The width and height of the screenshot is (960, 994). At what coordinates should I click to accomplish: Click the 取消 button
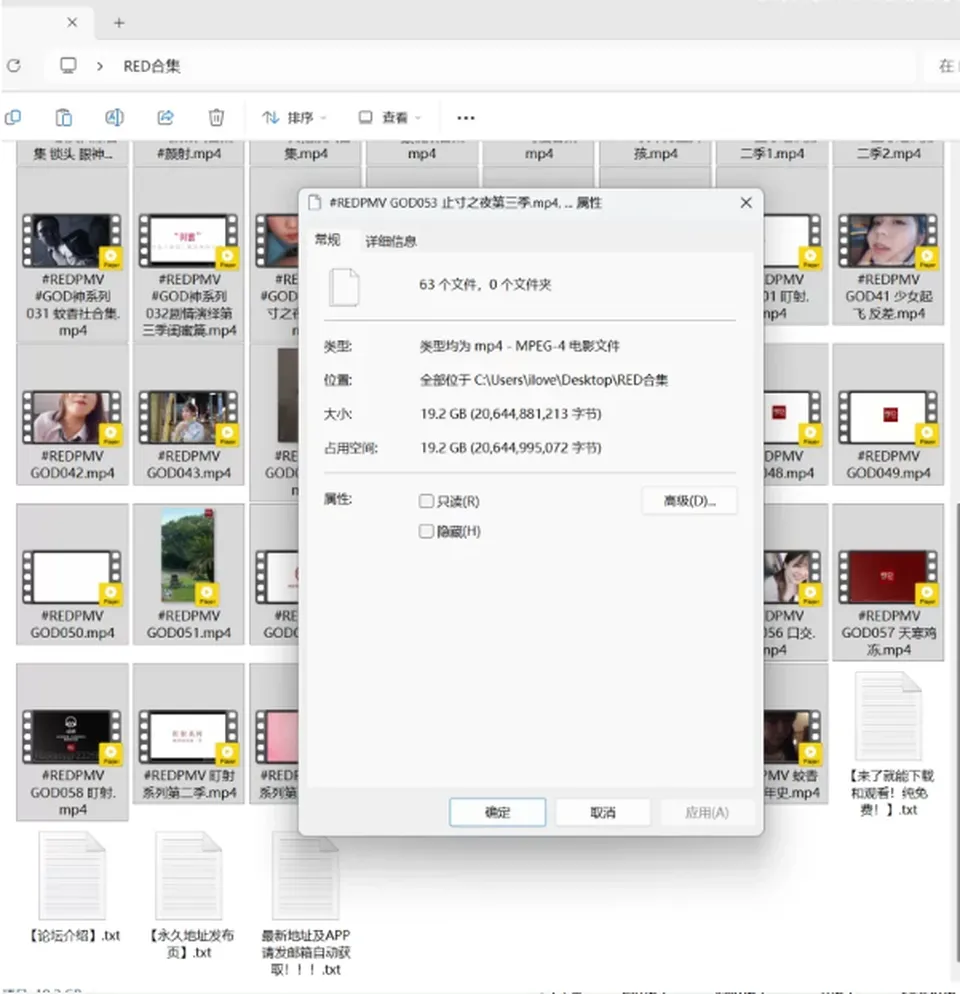(602, 812)
